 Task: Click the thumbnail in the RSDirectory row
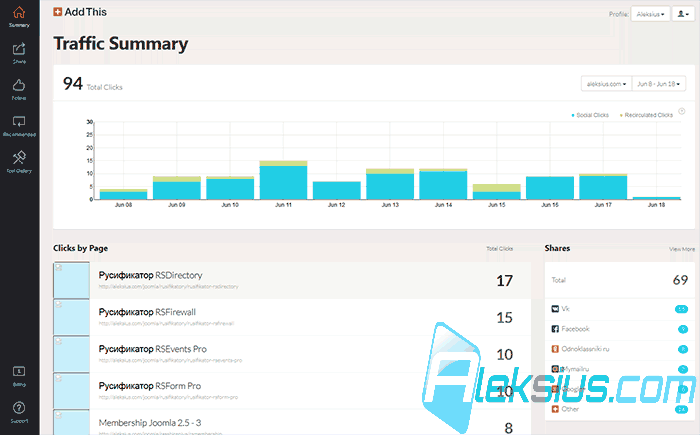coord(71,280)
